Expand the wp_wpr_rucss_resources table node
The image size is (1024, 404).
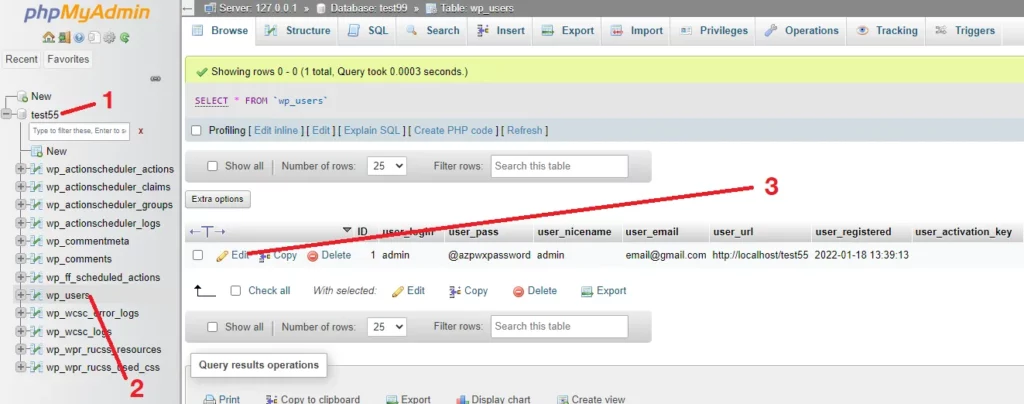coord(22,349)
